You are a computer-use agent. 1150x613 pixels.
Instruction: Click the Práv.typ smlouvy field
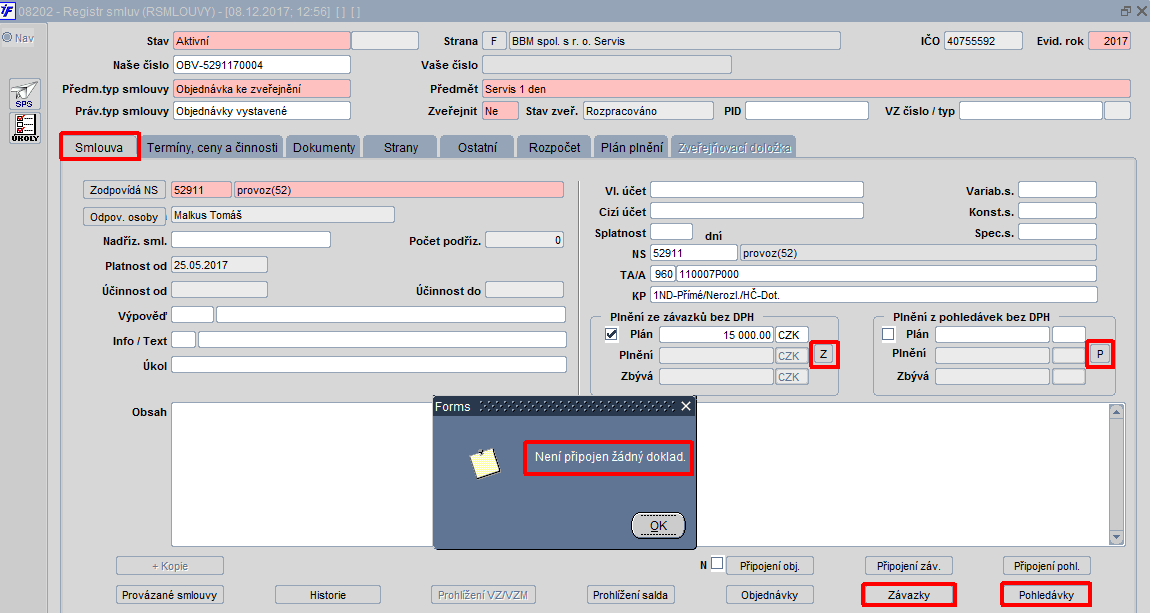[261, 111]
